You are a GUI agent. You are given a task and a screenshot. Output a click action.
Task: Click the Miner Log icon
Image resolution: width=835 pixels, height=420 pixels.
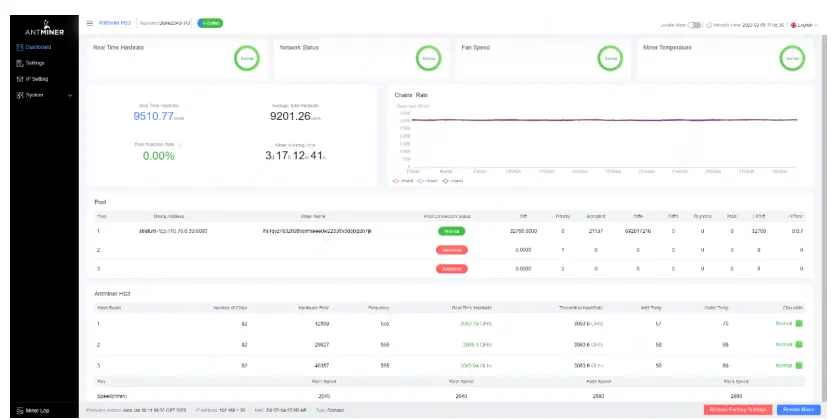click(x=20, y=410)
